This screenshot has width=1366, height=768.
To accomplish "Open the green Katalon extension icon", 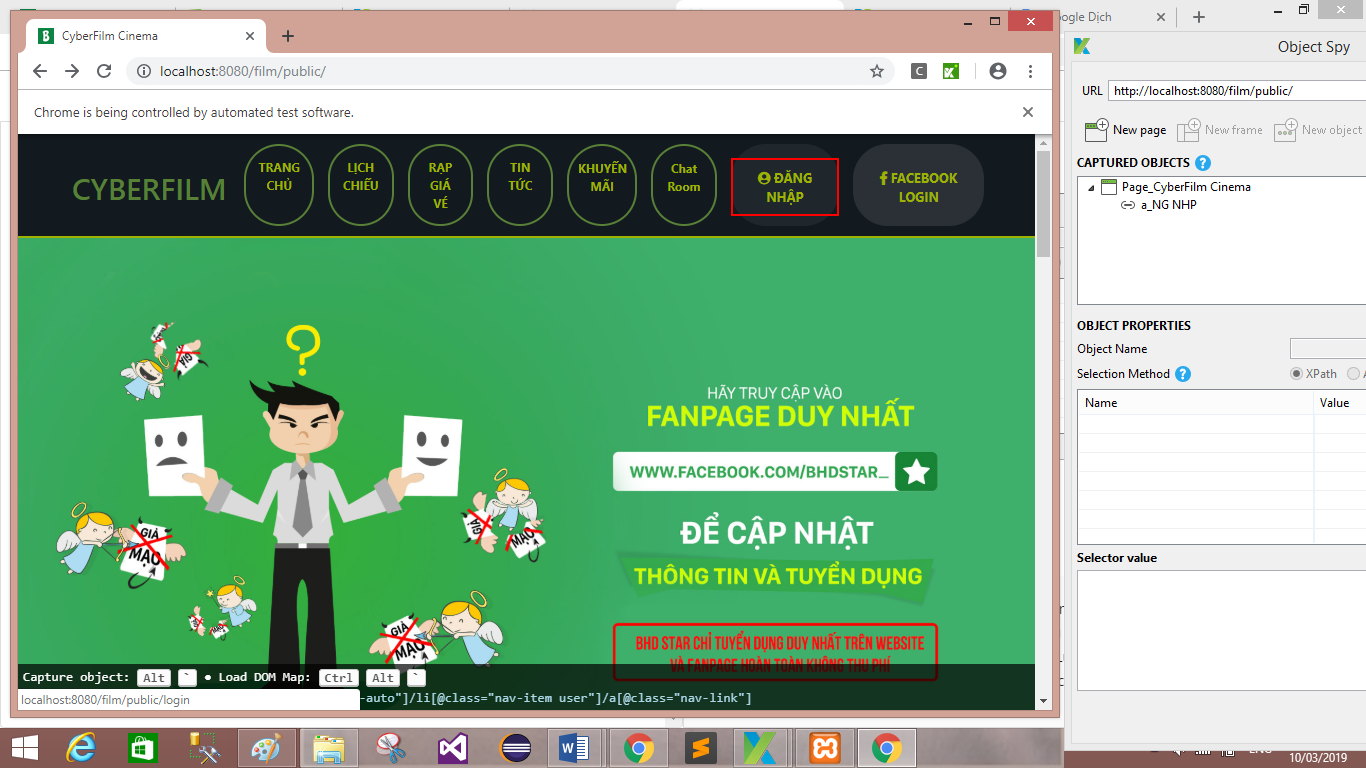I will tap(952, 71).
